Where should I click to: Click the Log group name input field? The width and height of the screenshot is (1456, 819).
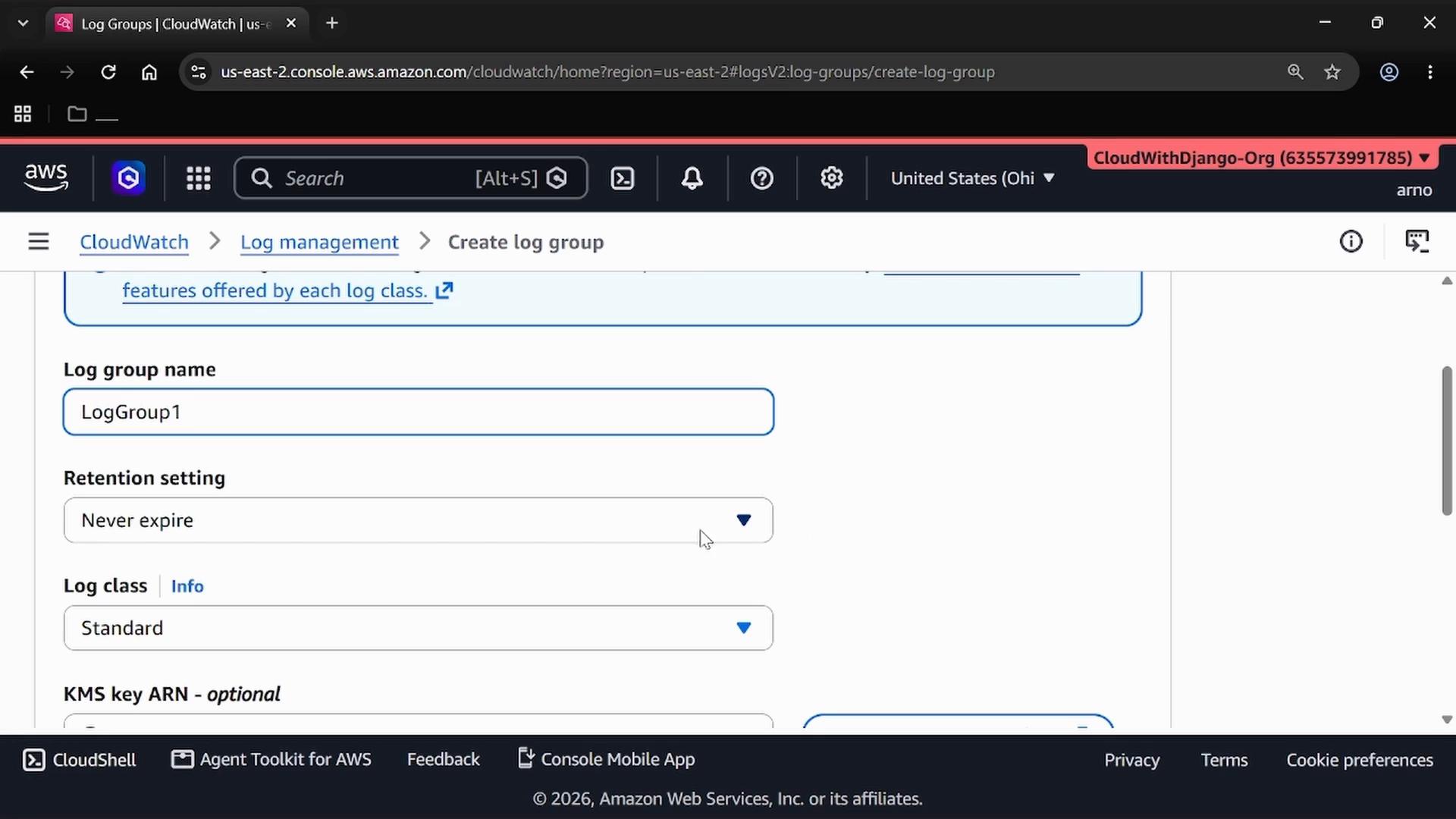pyautogui.click(x=419, y=412)
